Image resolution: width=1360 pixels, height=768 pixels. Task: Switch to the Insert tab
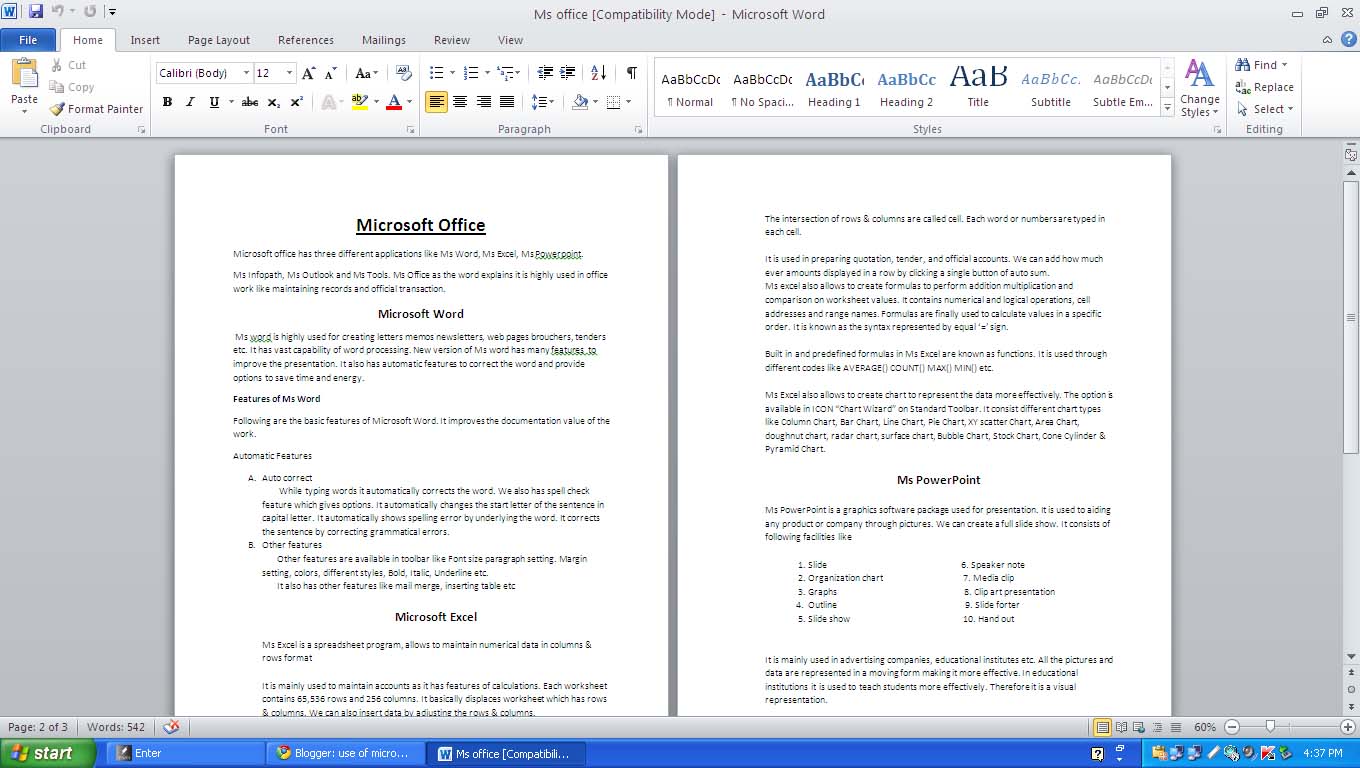coord(145,40)
